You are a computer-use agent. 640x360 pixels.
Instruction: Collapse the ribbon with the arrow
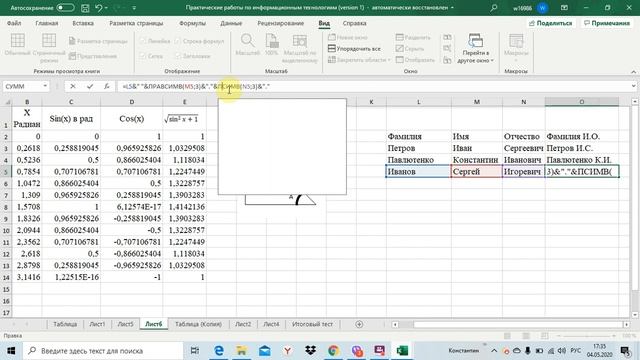(633, 71)
